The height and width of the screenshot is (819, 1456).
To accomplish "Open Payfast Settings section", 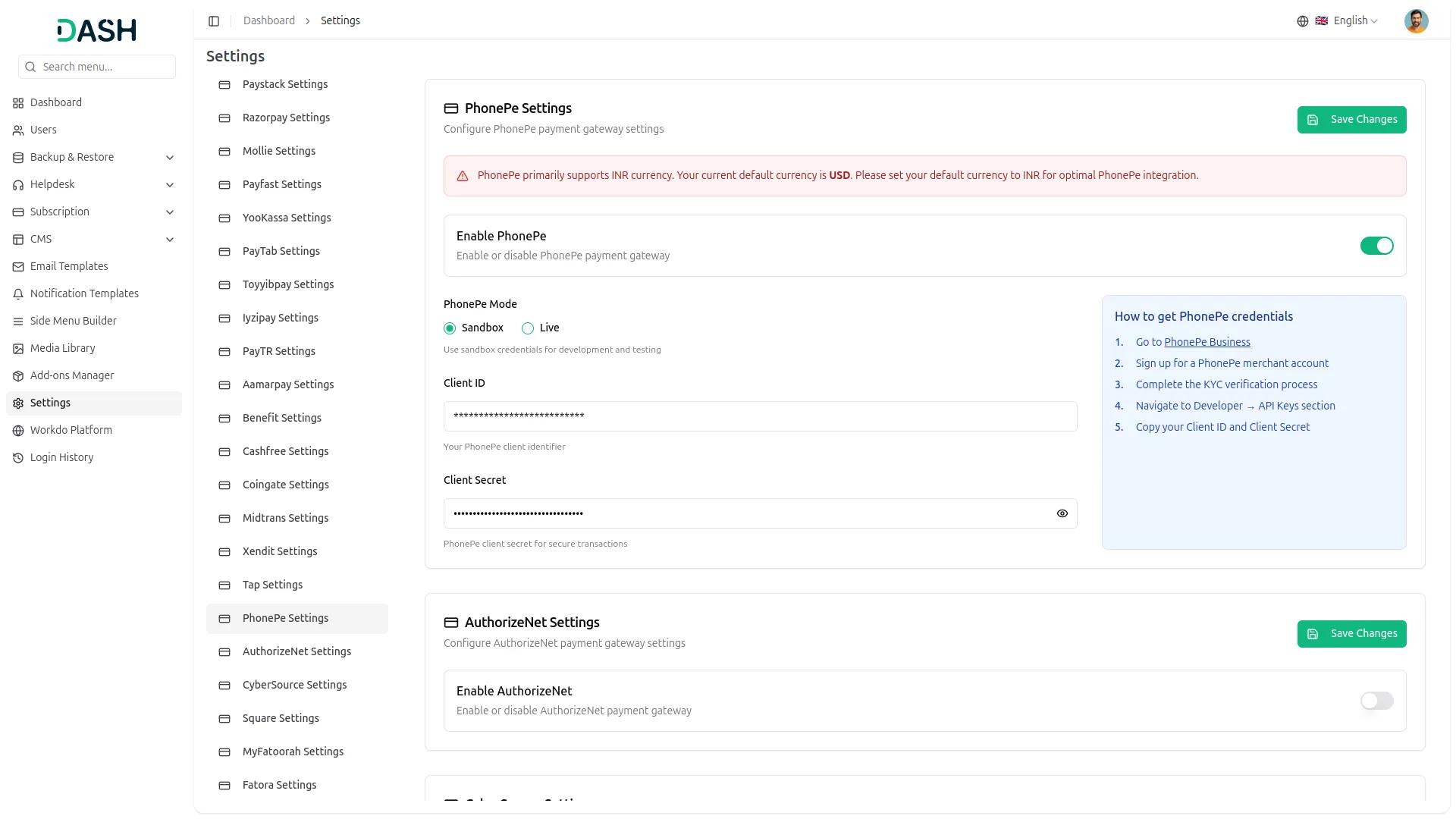I will [x=297, y=185].
